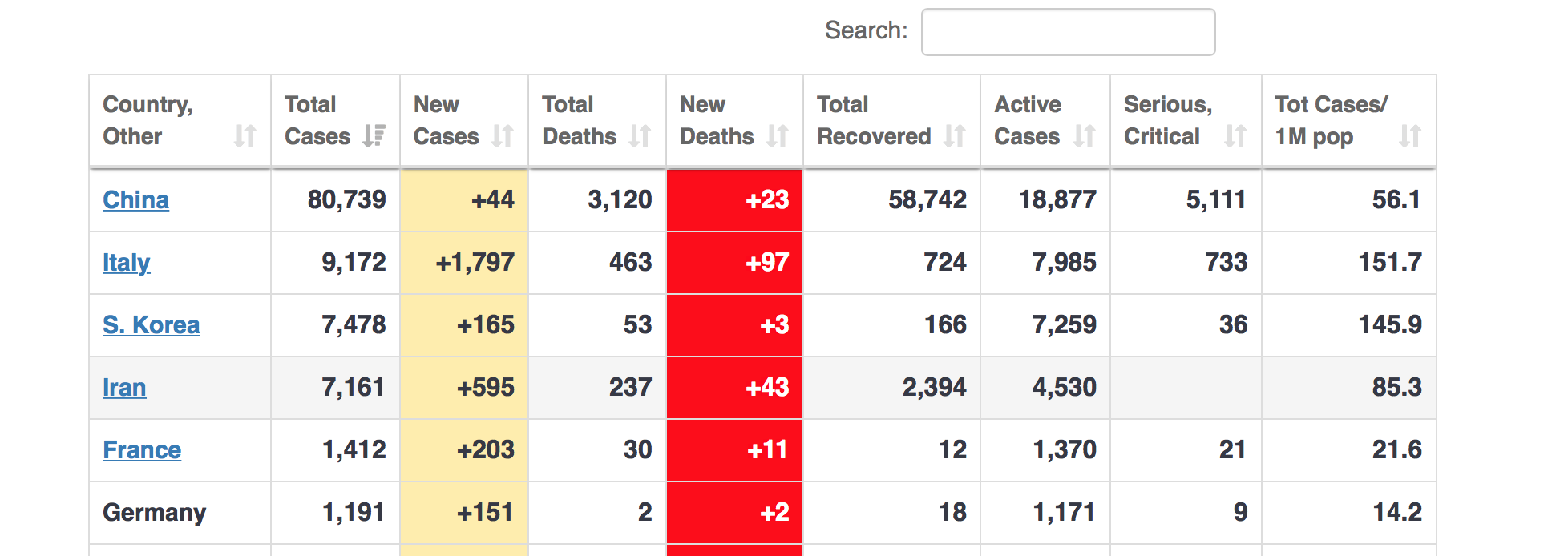Click the New Cases column sort arrows

503,136
